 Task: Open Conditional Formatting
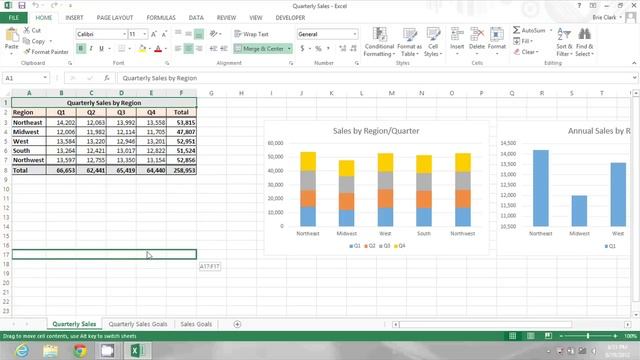pos(379,42)
